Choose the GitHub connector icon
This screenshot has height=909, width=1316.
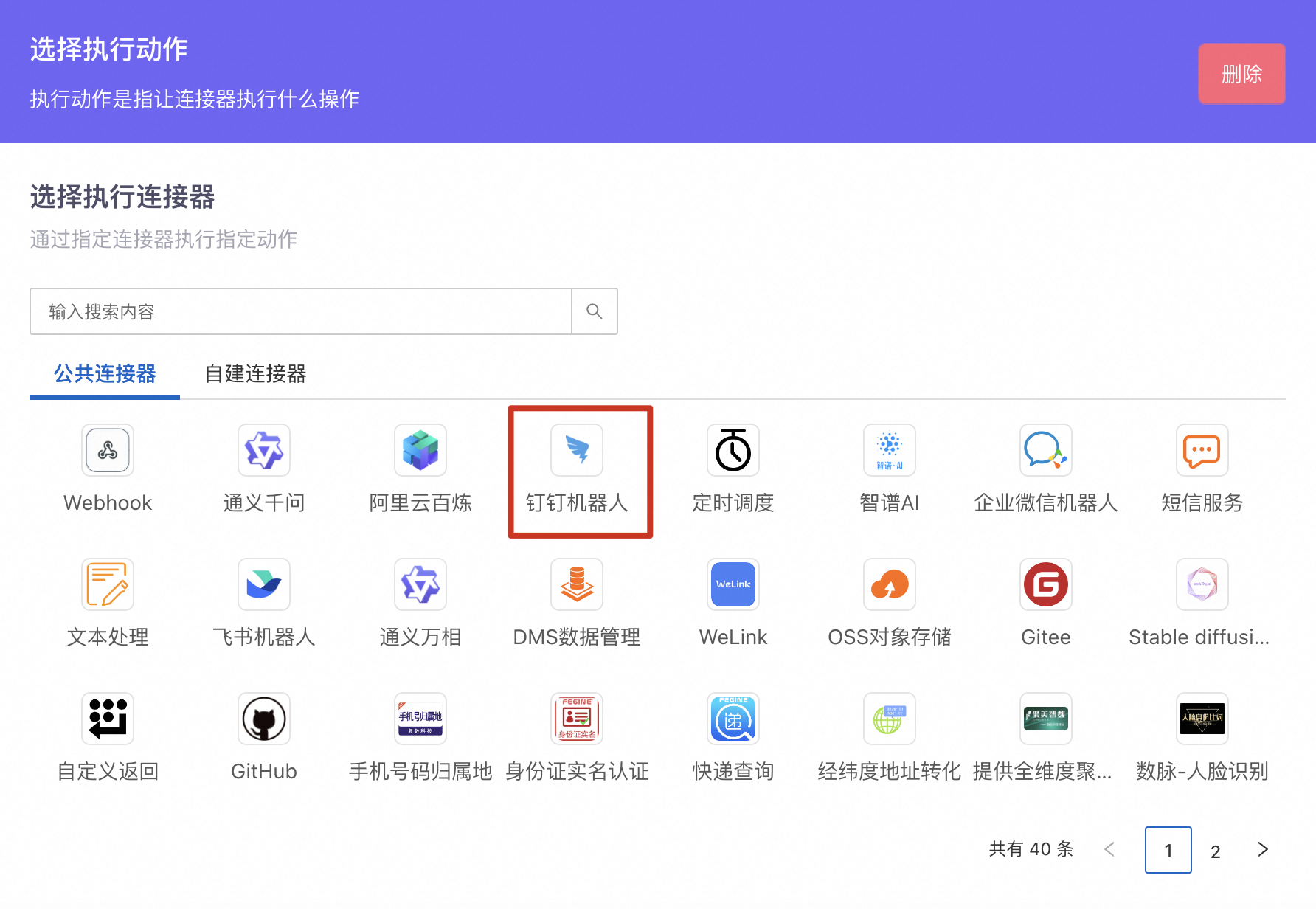264,719
